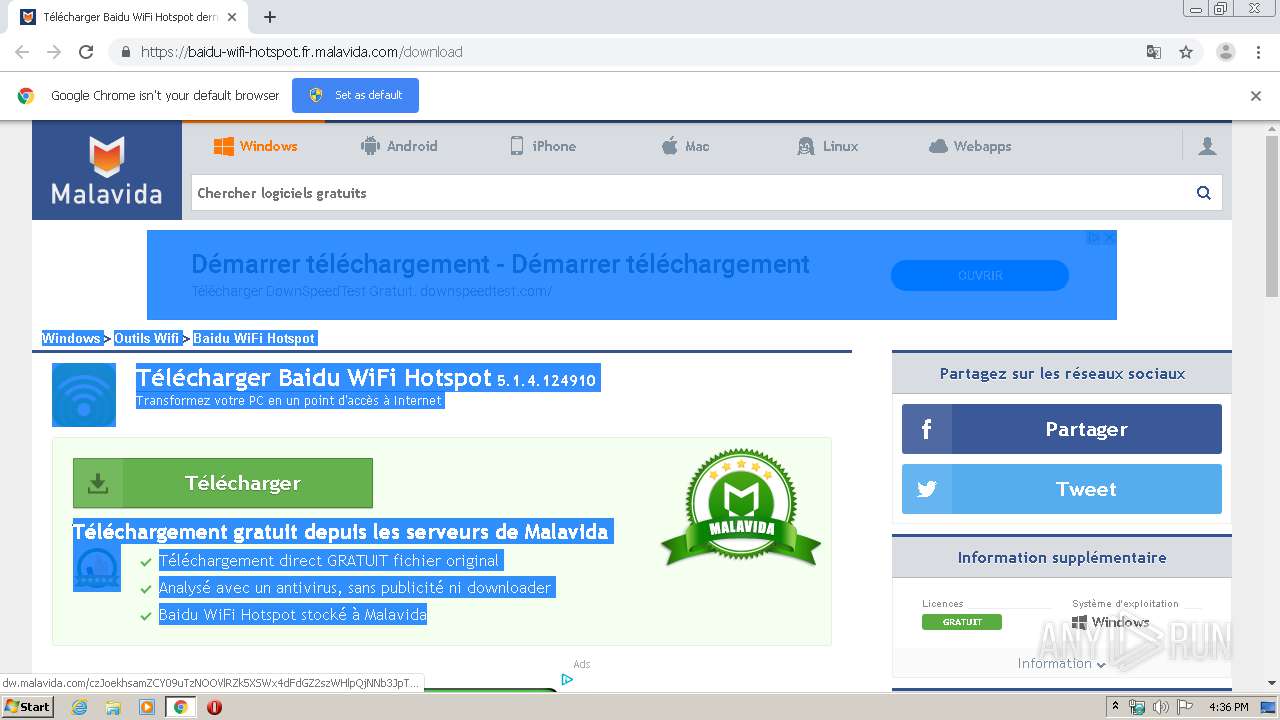Click the search magnifier icon
The image size is (1280, 720).
[x=1204, y=193]
